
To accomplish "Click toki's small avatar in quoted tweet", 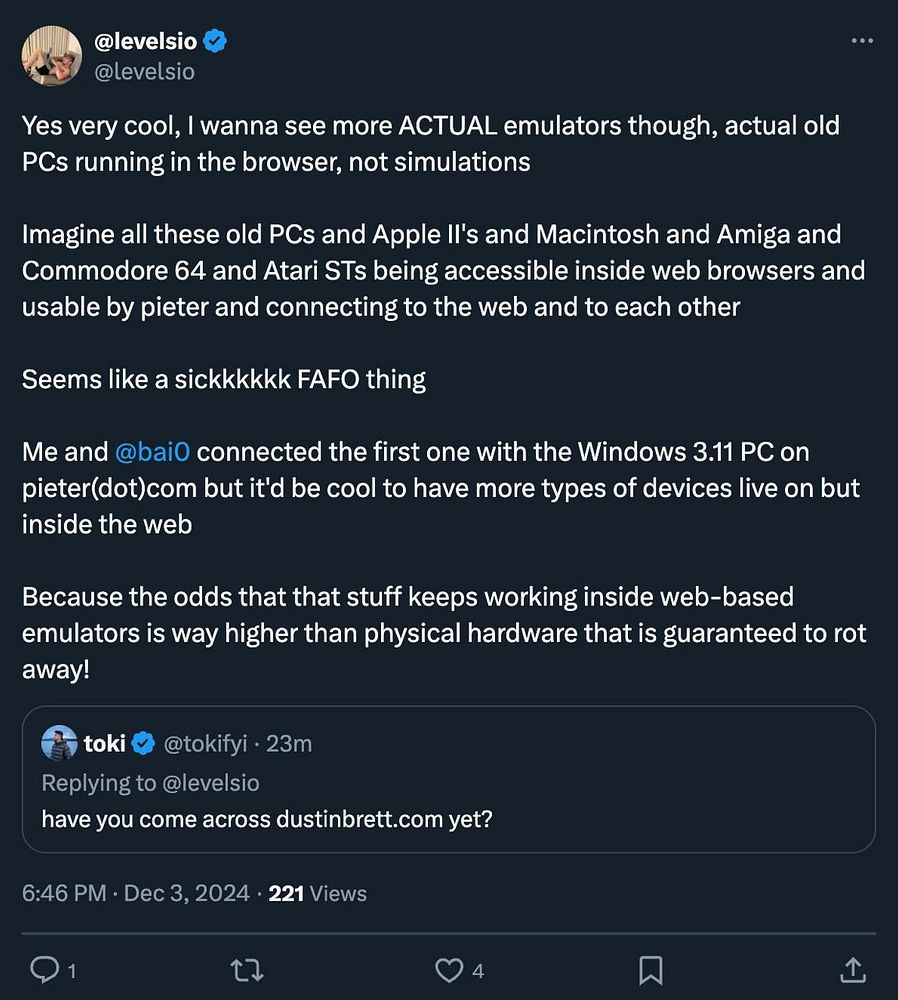I will pyautogui.click(x=59, y=743).
